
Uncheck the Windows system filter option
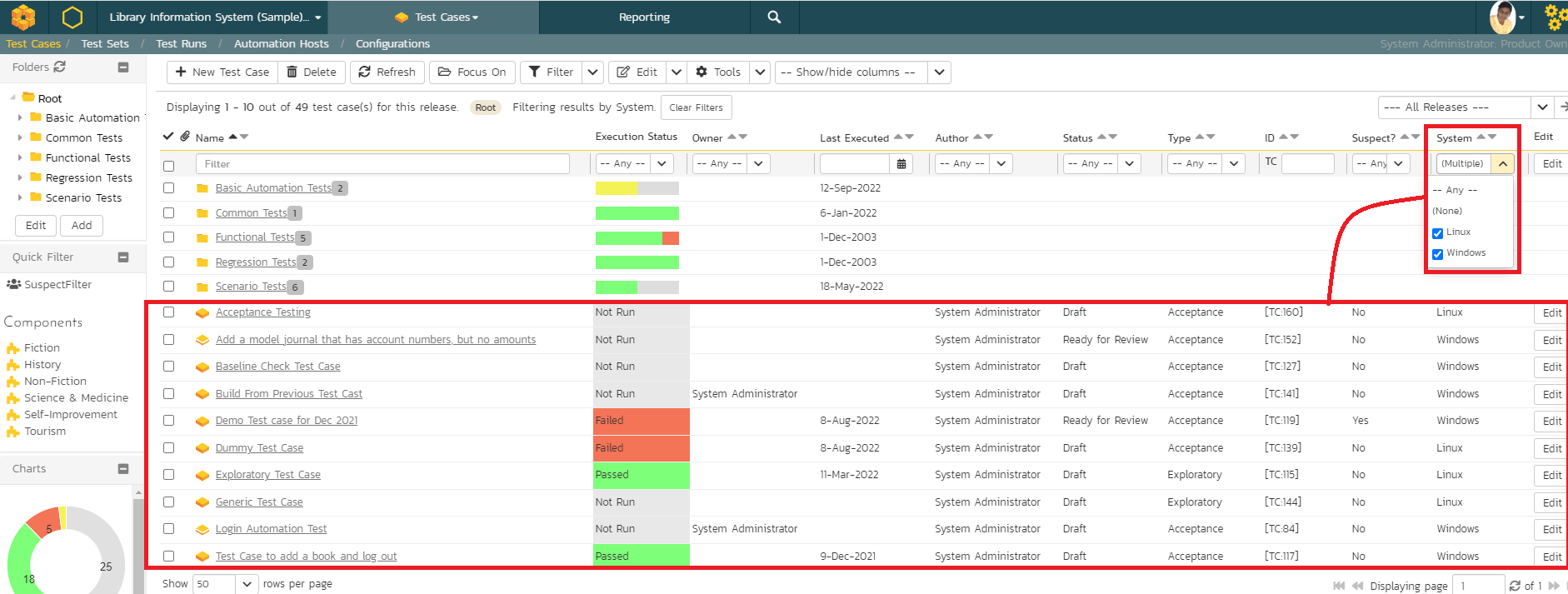(x=1437, y=254)
